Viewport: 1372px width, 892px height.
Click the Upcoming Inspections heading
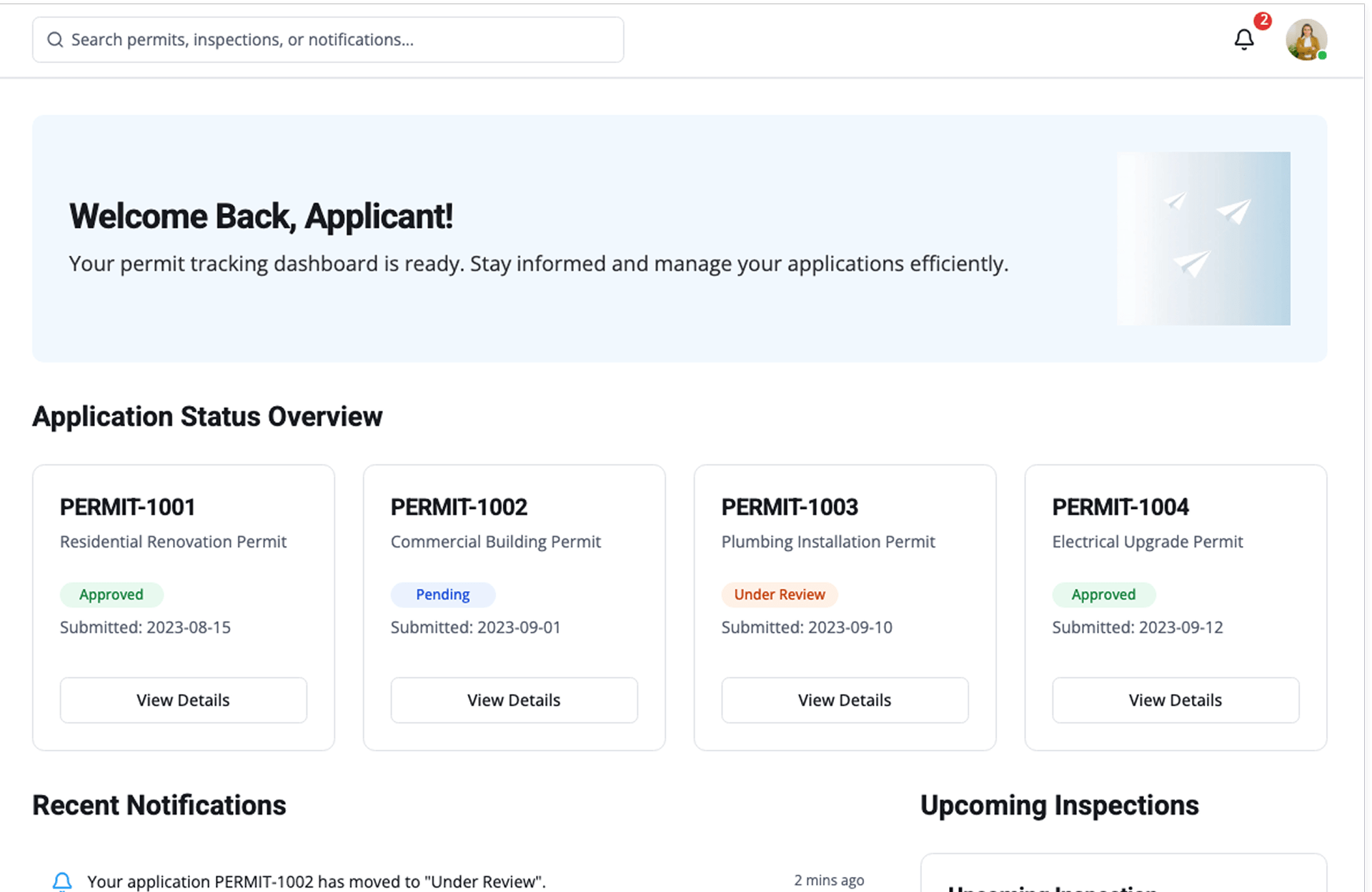coord(1059,805)
